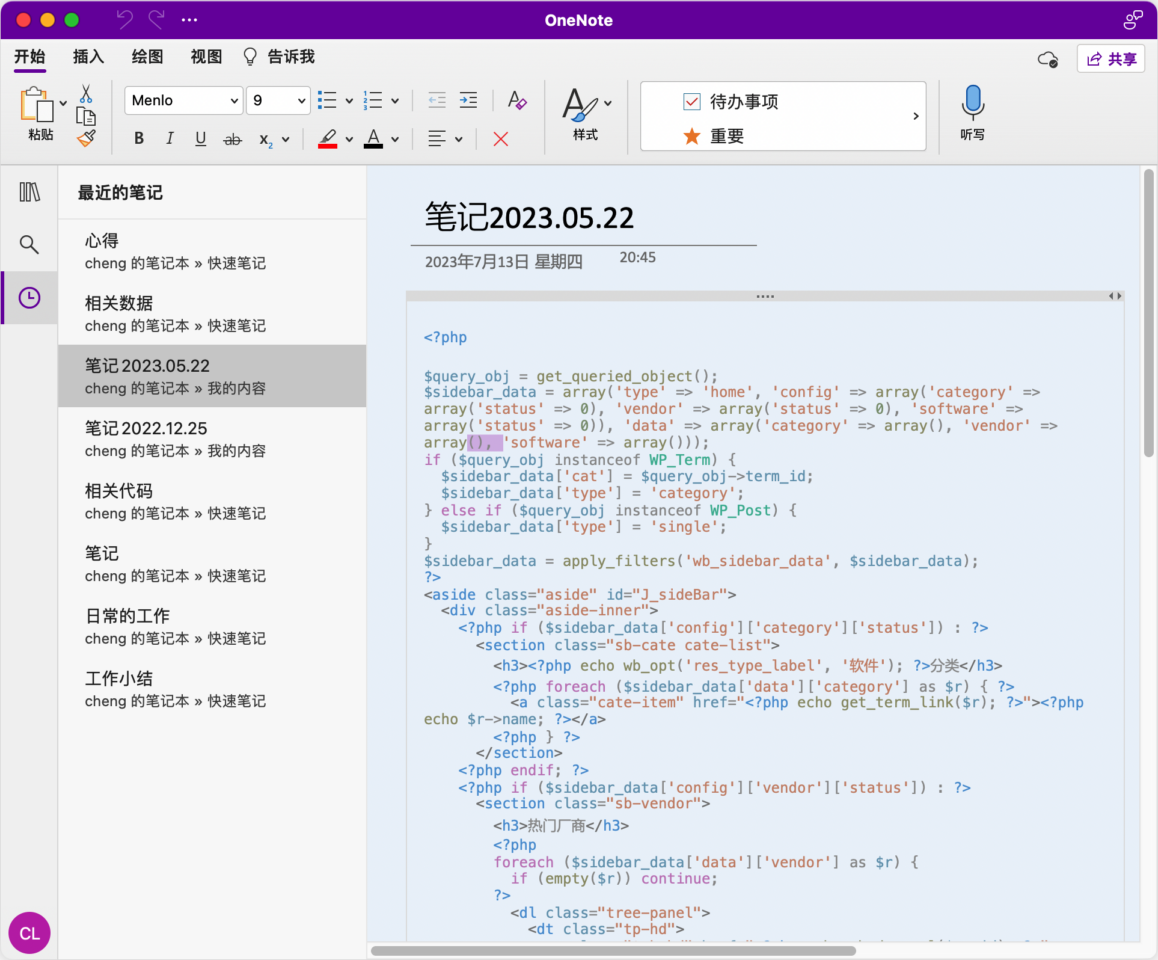This screenshot has height=960, width=1158.
Task: Open the 心得 note
Action: 212,251
